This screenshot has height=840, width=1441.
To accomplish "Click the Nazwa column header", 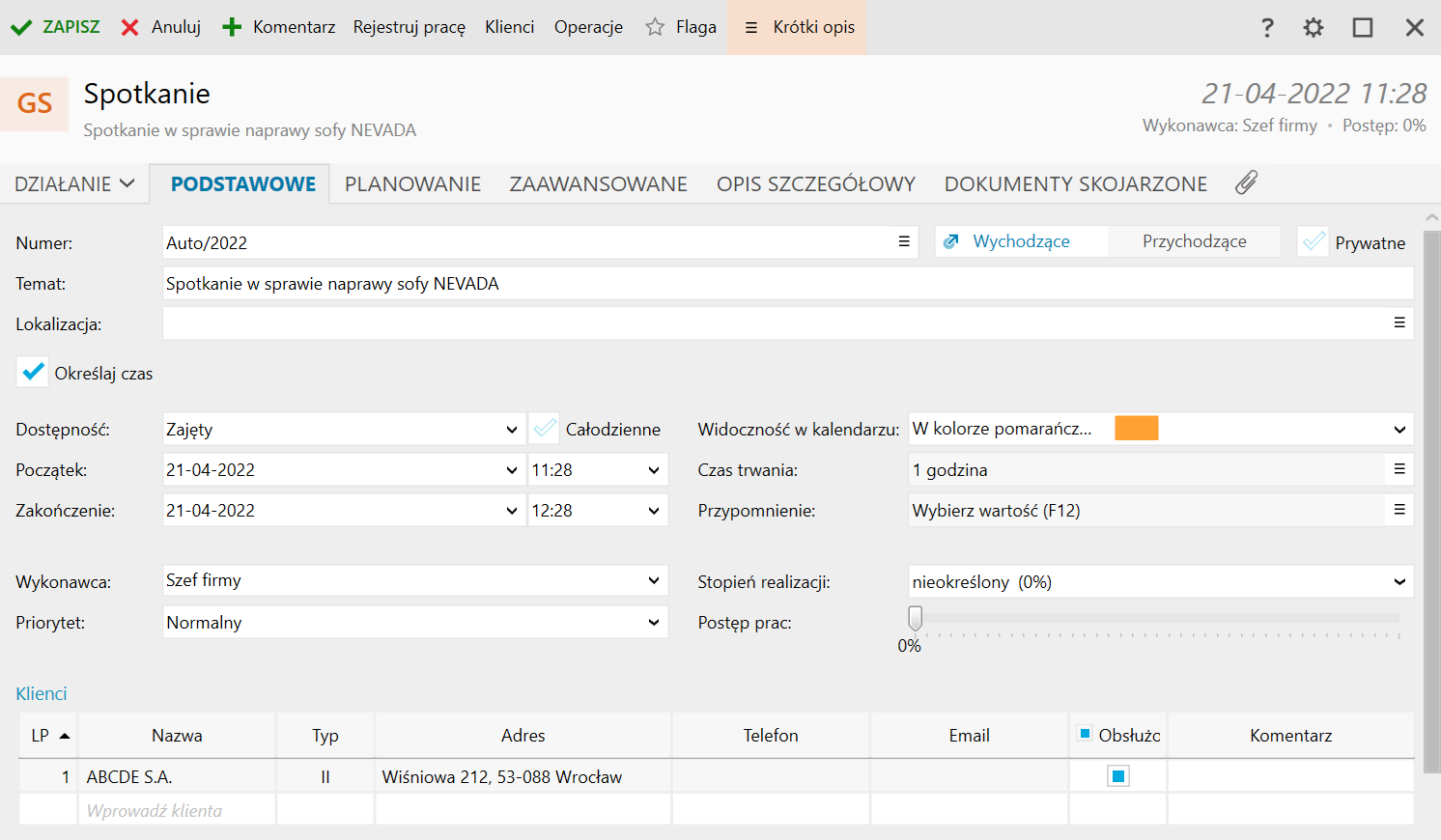I will 177,736.
